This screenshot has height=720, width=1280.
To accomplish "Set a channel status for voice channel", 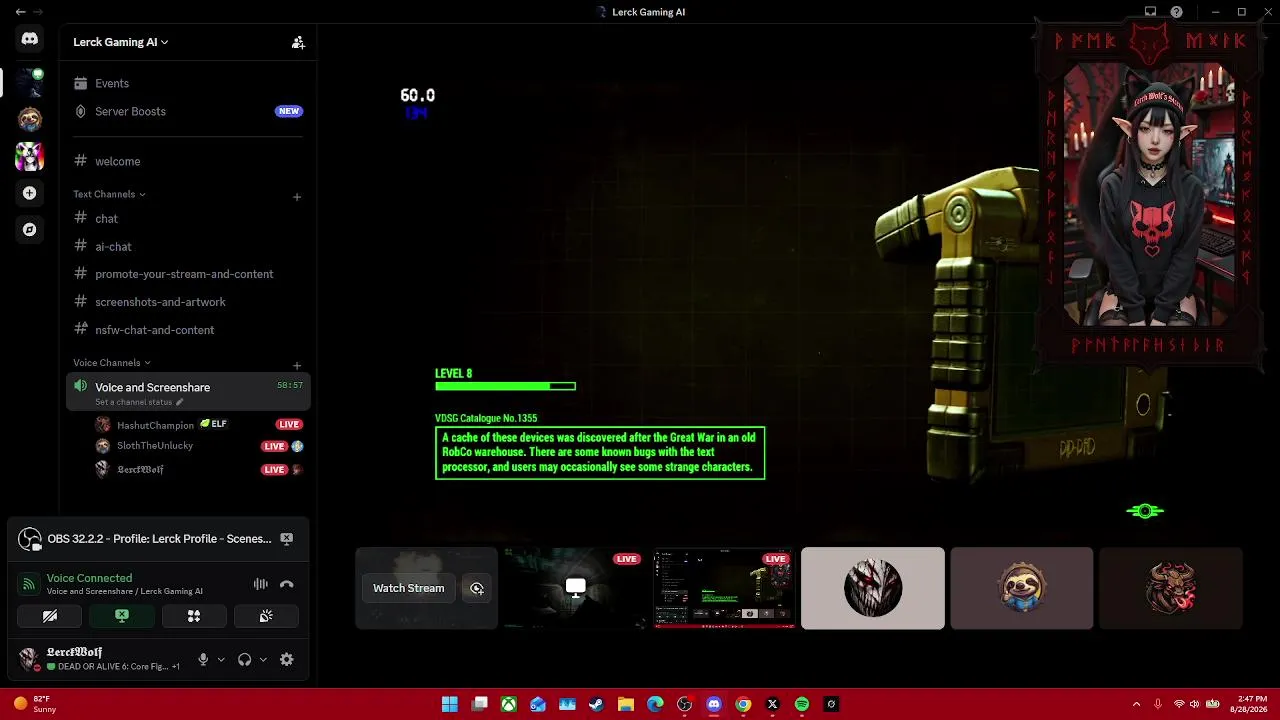I will [139, 402].
